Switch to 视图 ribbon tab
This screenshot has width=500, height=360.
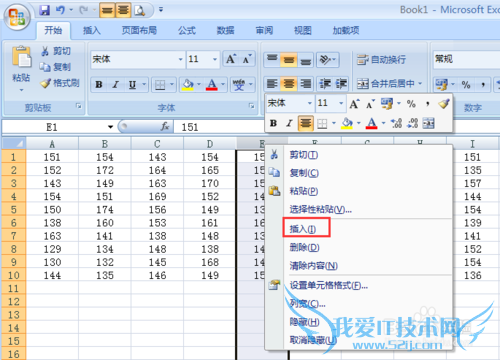(x=303, y=31)
